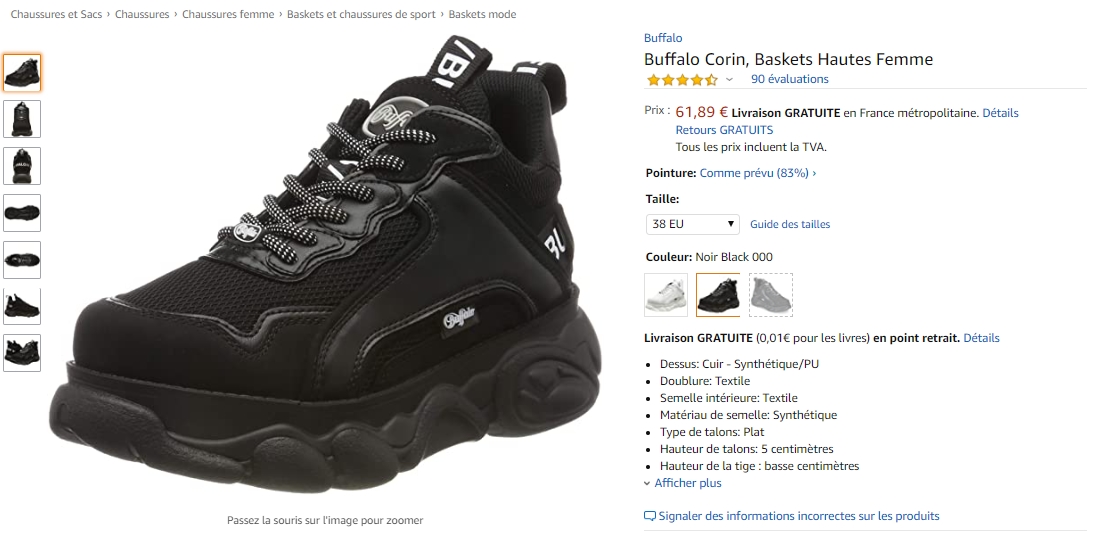Viewport: 1096px width, 543px height.
Task: Open the Buffalo brand link
Action: pyautogui.click(x=663, y=38)
